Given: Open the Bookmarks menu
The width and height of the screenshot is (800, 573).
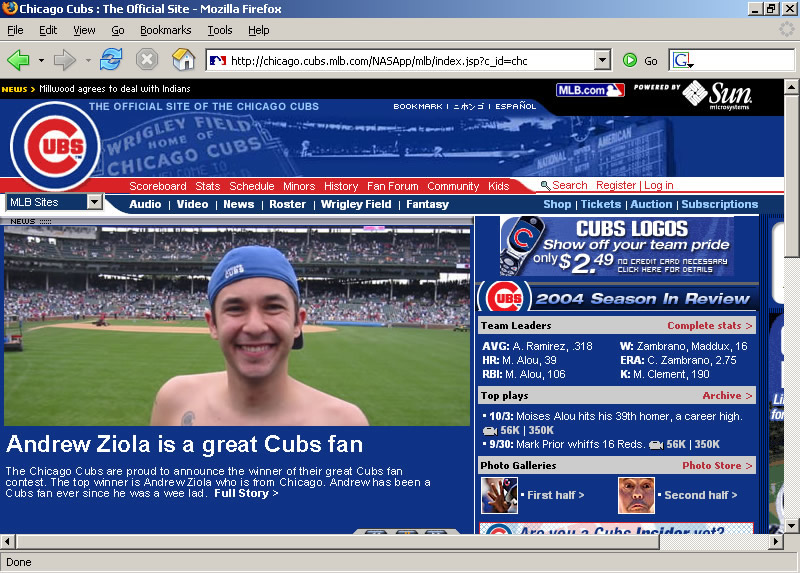Looking at the screenshot, I should 166,30.
